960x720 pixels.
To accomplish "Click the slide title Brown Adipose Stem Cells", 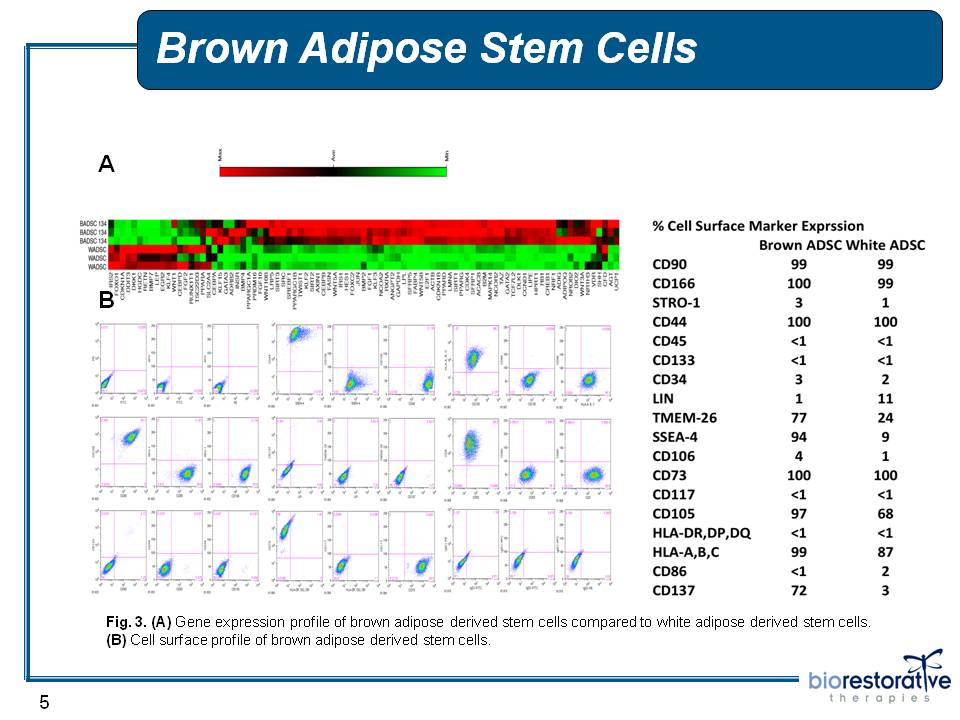I will 427,48.
